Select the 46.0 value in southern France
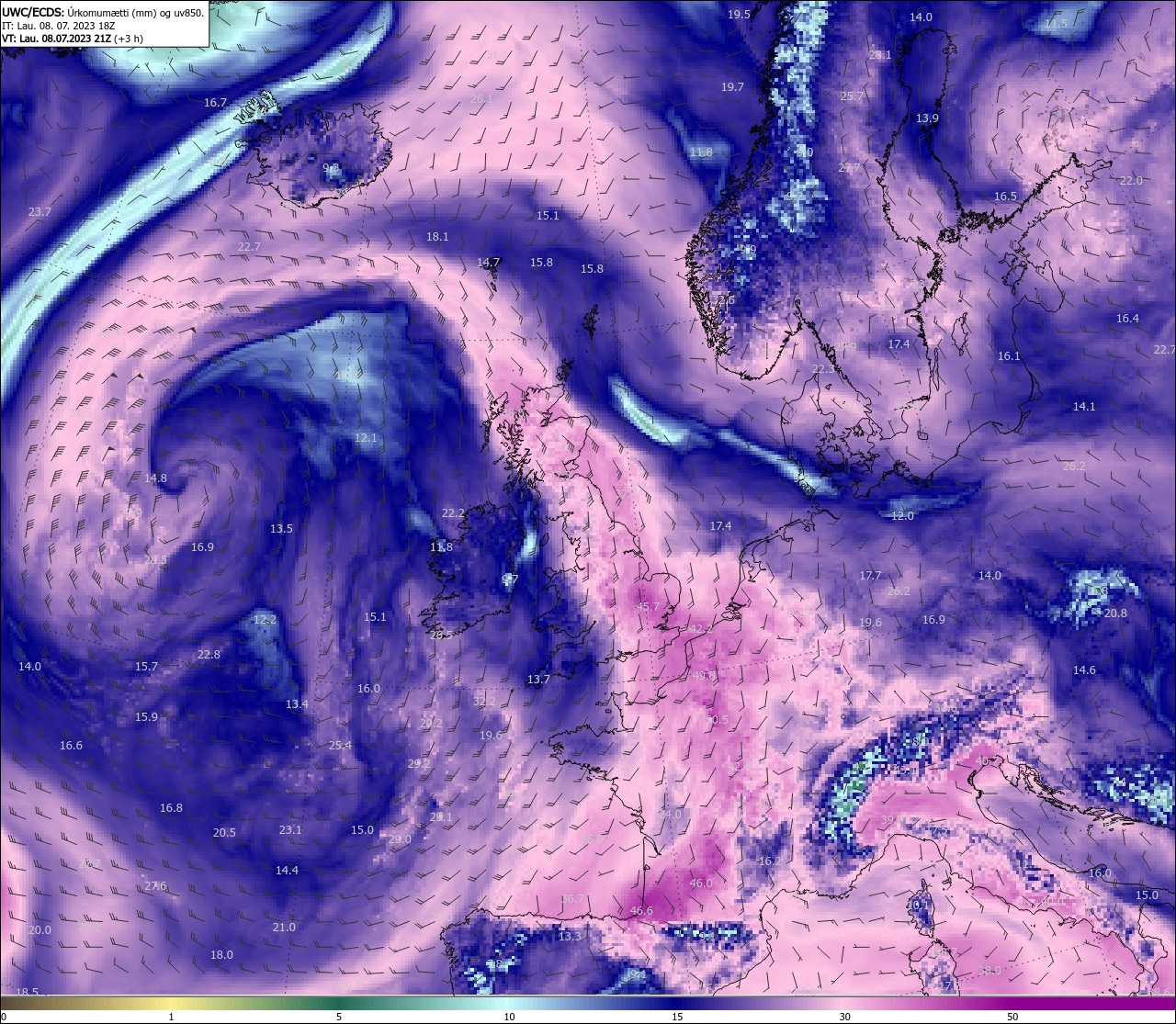The image size is (1176, 1024). point(701,883)
